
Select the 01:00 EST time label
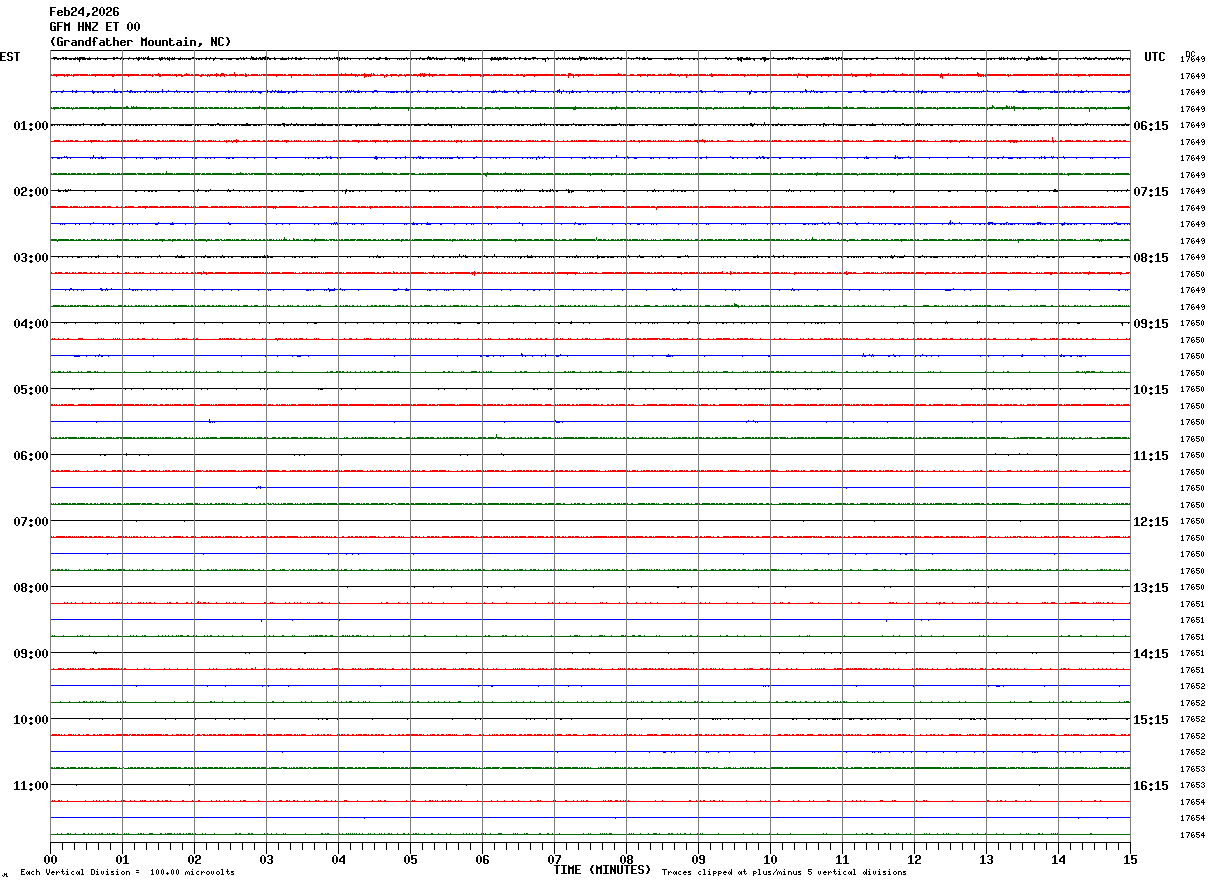31,125
